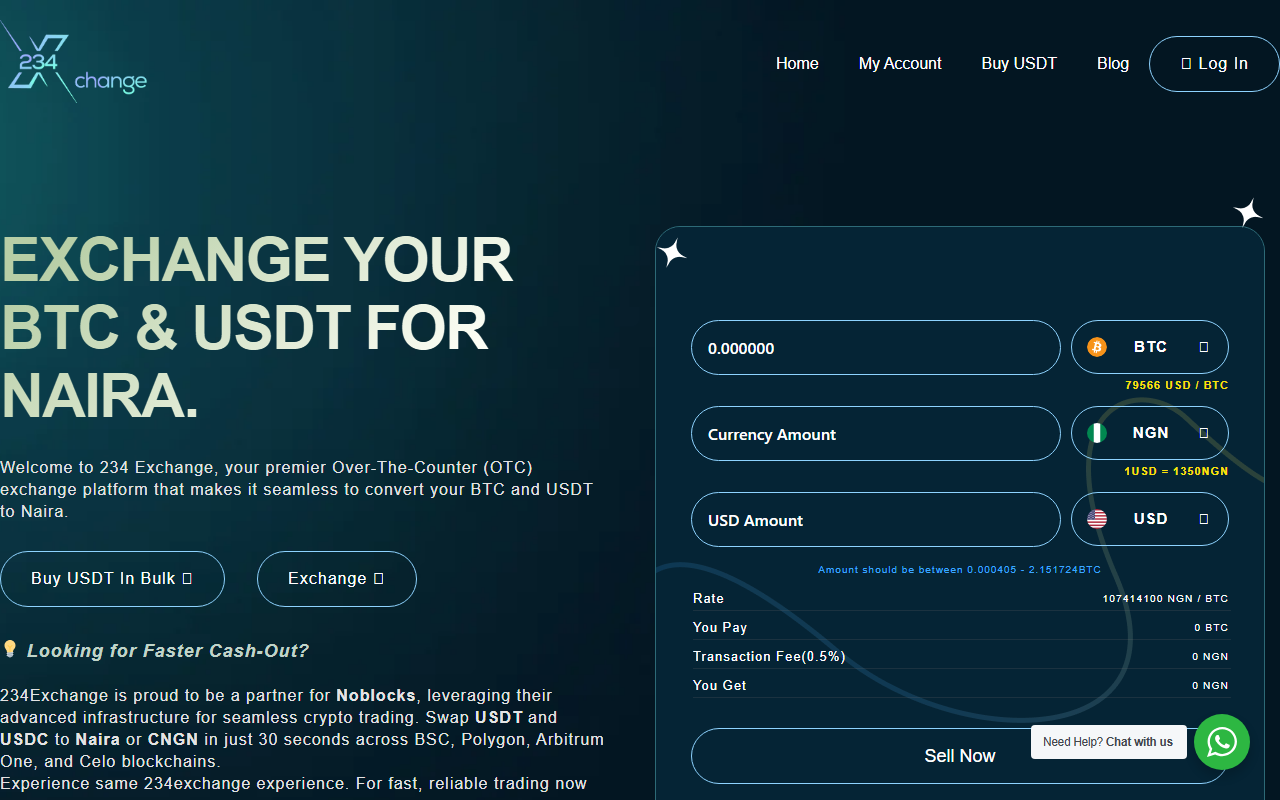This screenshot has height=800, width=1280.
Task: Click the You Pay label
Action: [720, 627]
